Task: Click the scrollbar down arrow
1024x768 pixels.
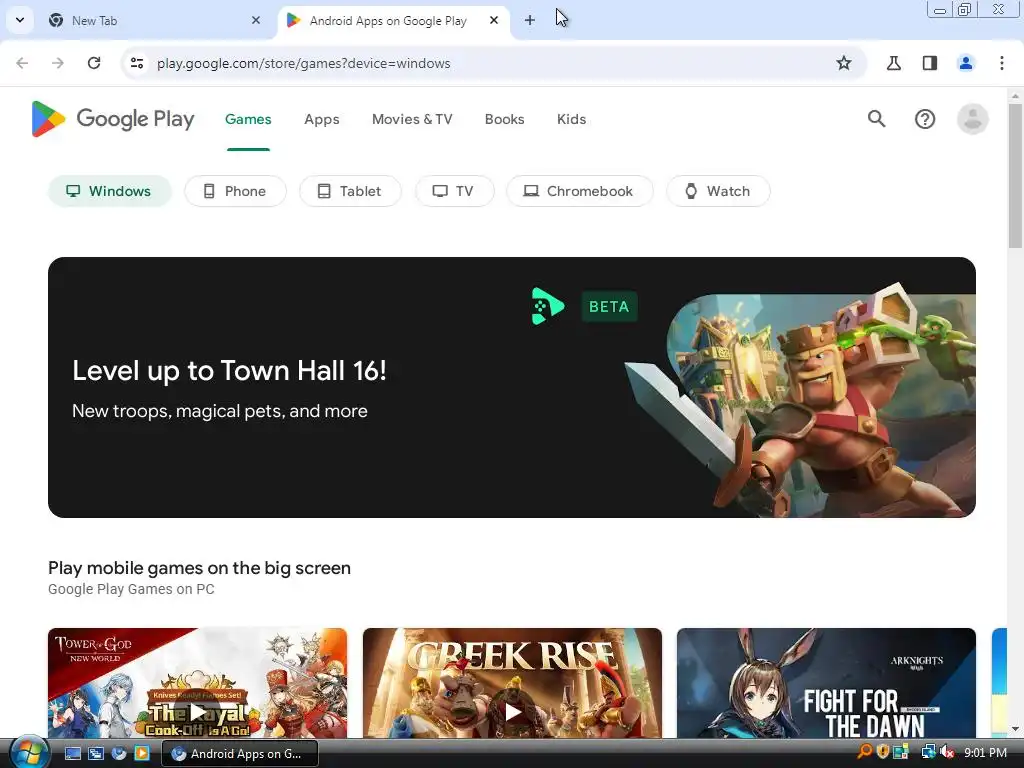Action: coord(1015,729)
